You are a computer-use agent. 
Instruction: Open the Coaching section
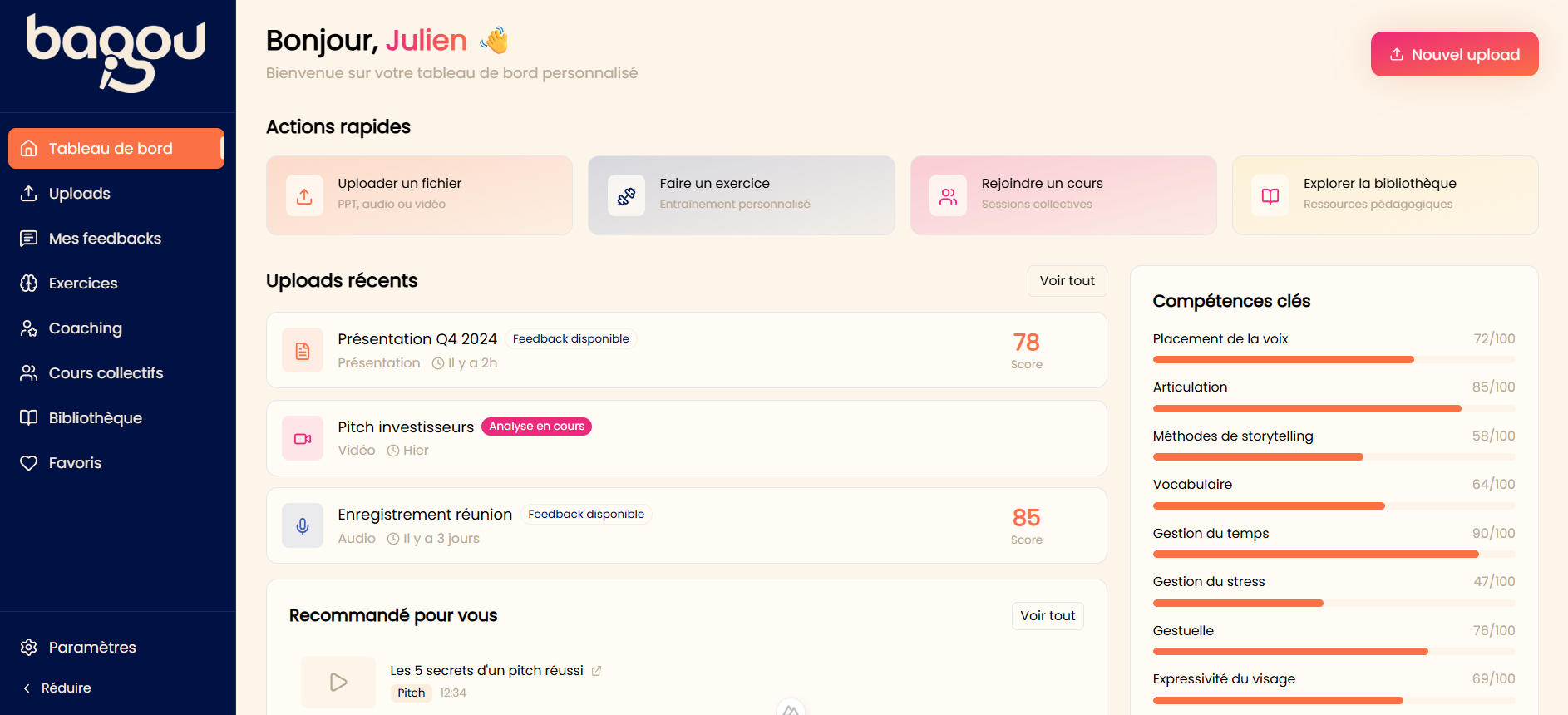pos(85,328)
